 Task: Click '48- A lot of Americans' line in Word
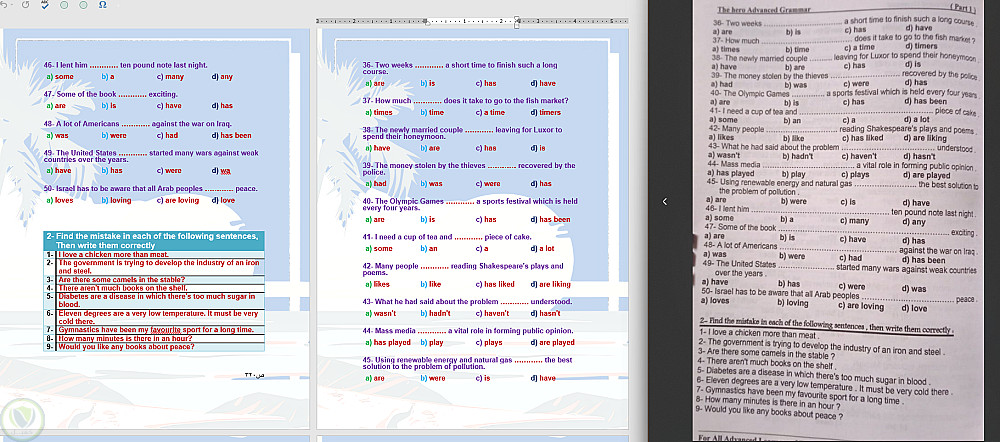138,124
